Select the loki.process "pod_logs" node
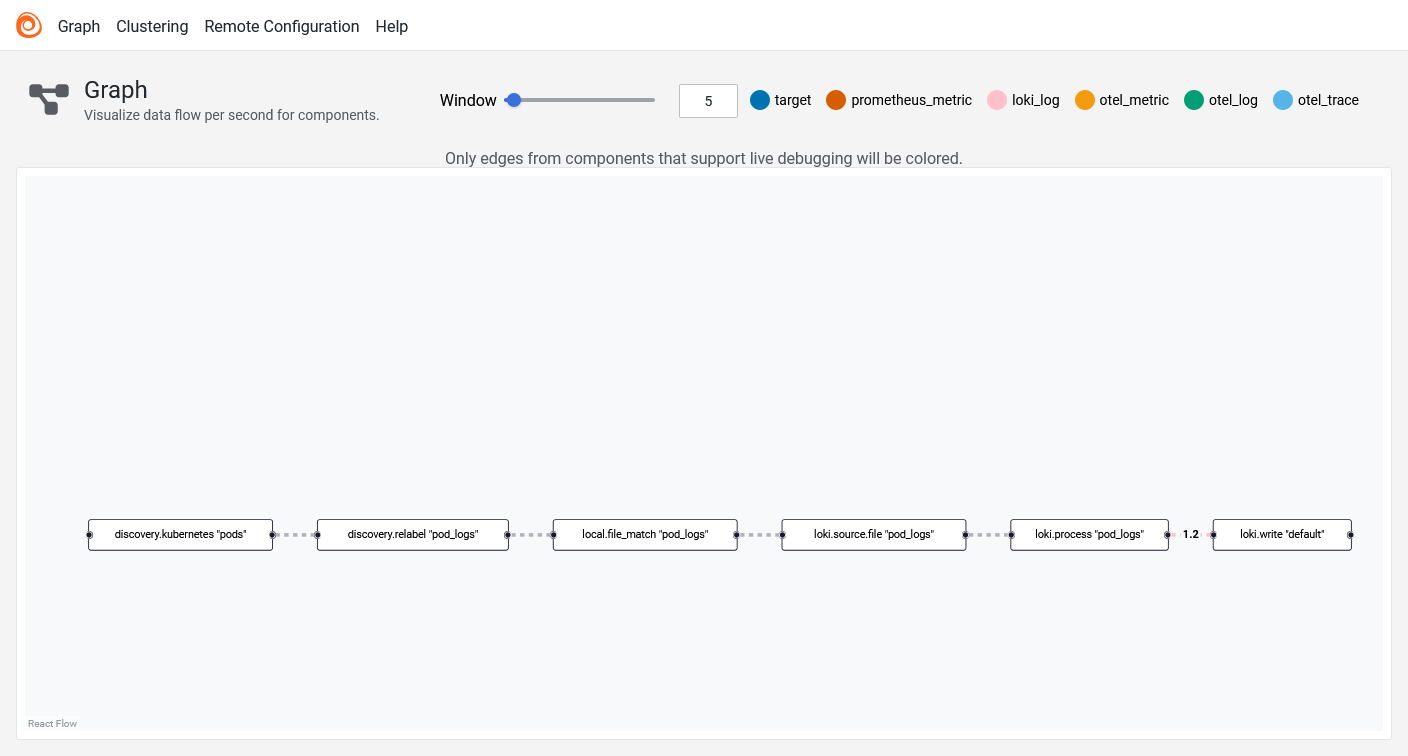This screenshot has width=1408, height=756. click(1089, 535)
